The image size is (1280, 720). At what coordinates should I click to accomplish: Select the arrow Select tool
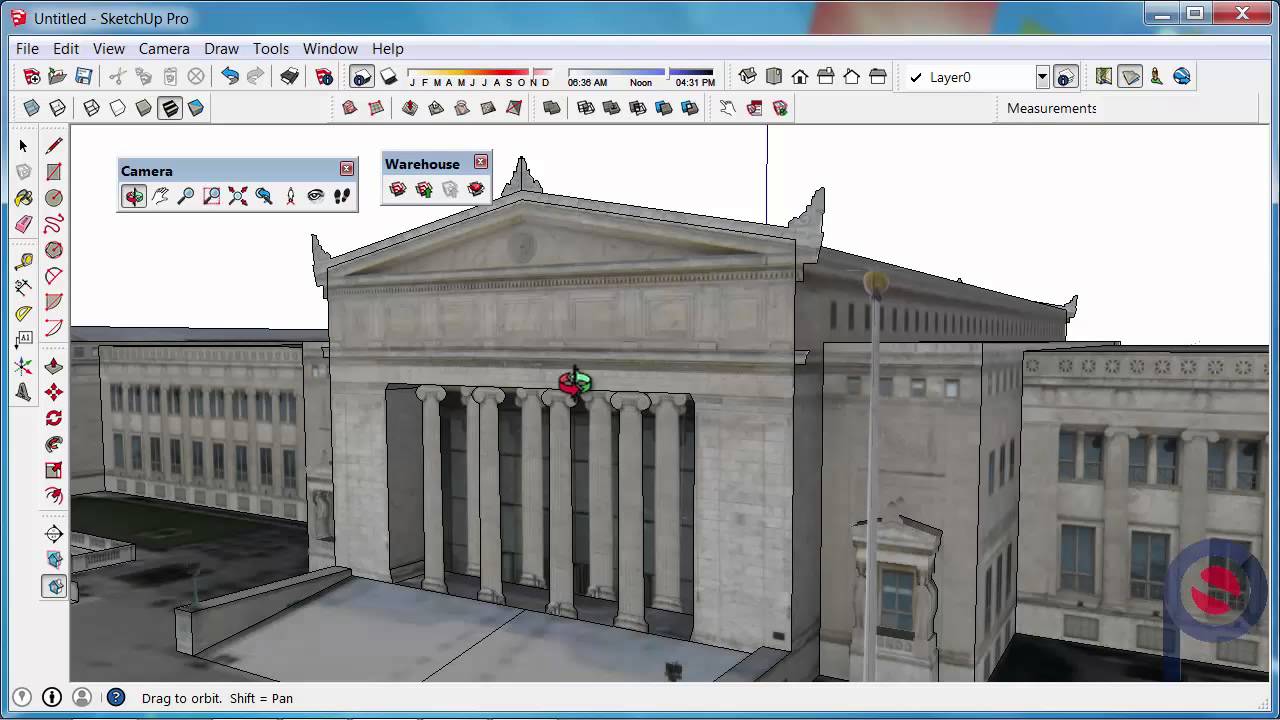[24, 146]
